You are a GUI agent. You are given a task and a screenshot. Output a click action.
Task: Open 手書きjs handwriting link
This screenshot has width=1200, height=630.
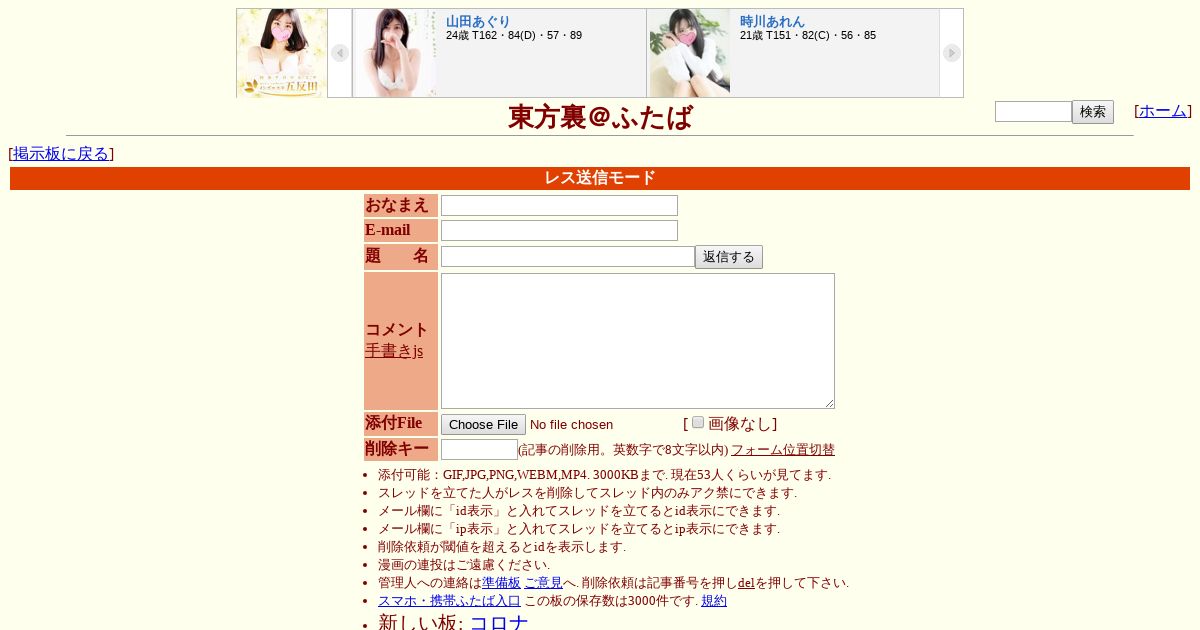point(394,351)
